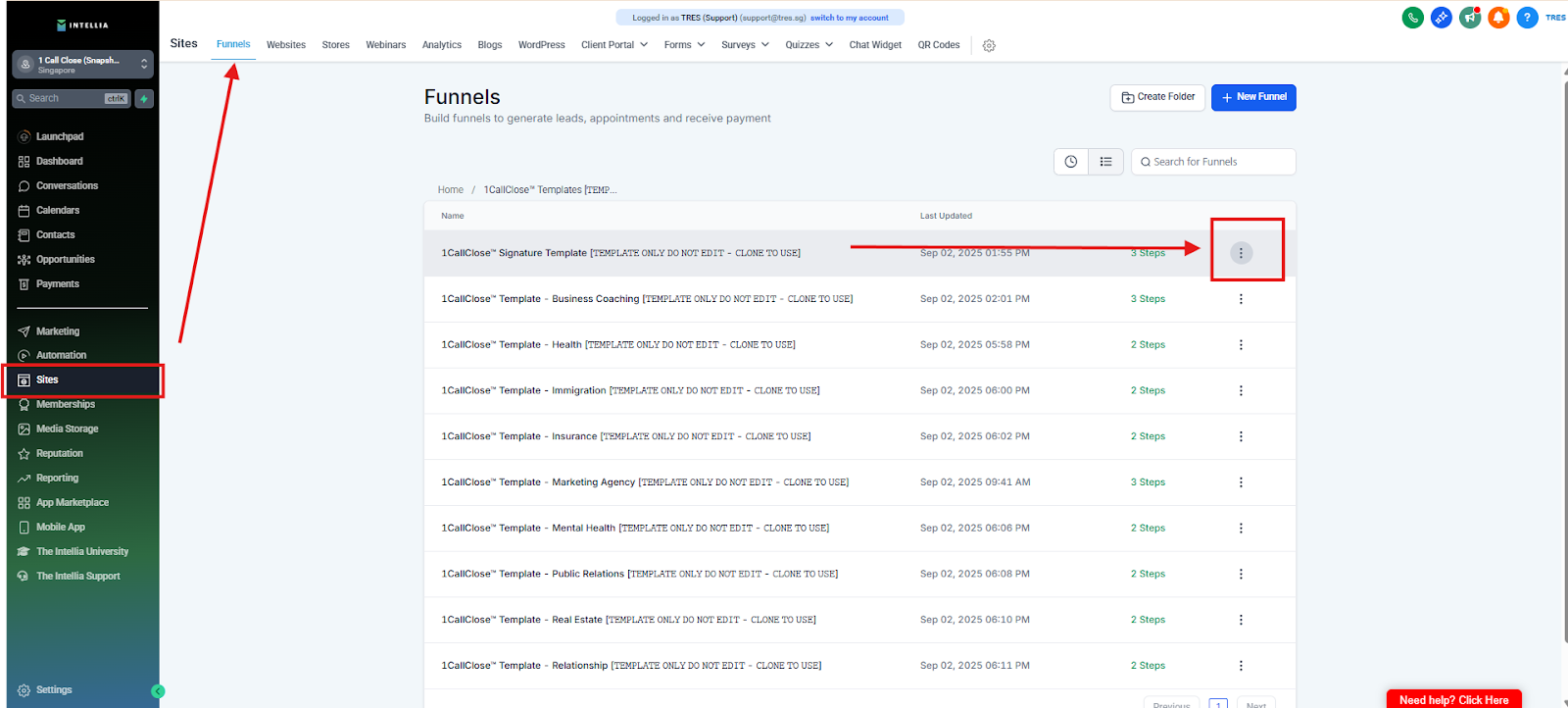Open the Chat Widget tab
This screenshot has height=708, width=1568.
[875, 45]
